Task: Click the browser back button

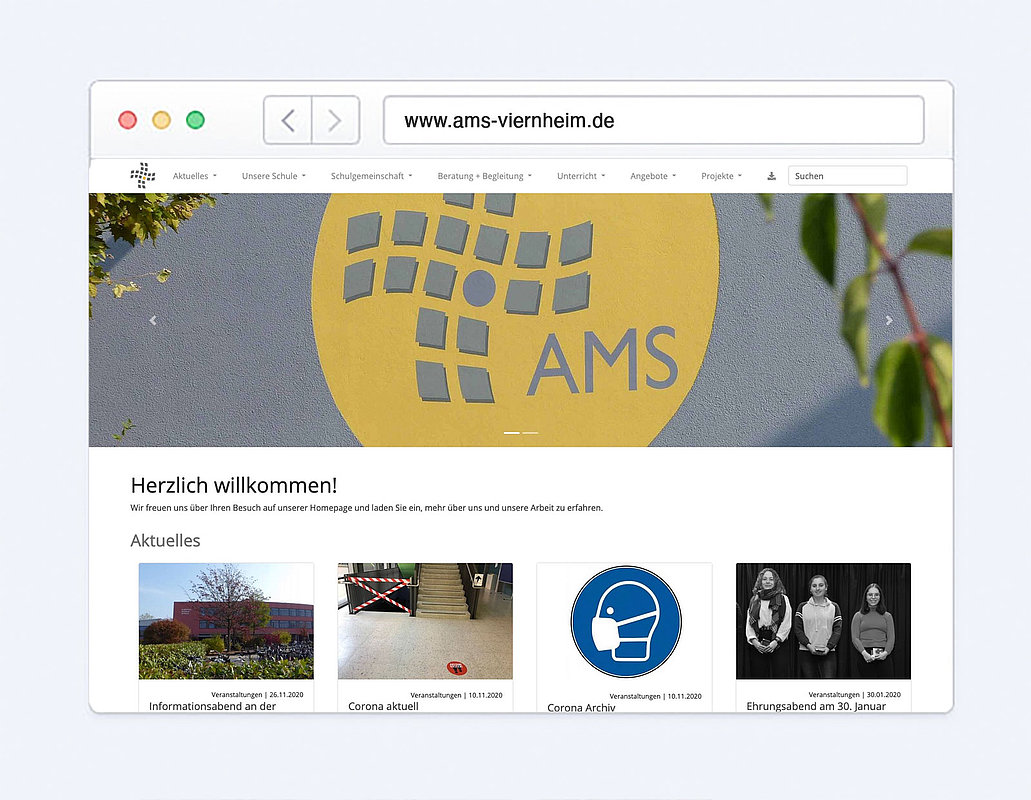Action: click(288, 121)
